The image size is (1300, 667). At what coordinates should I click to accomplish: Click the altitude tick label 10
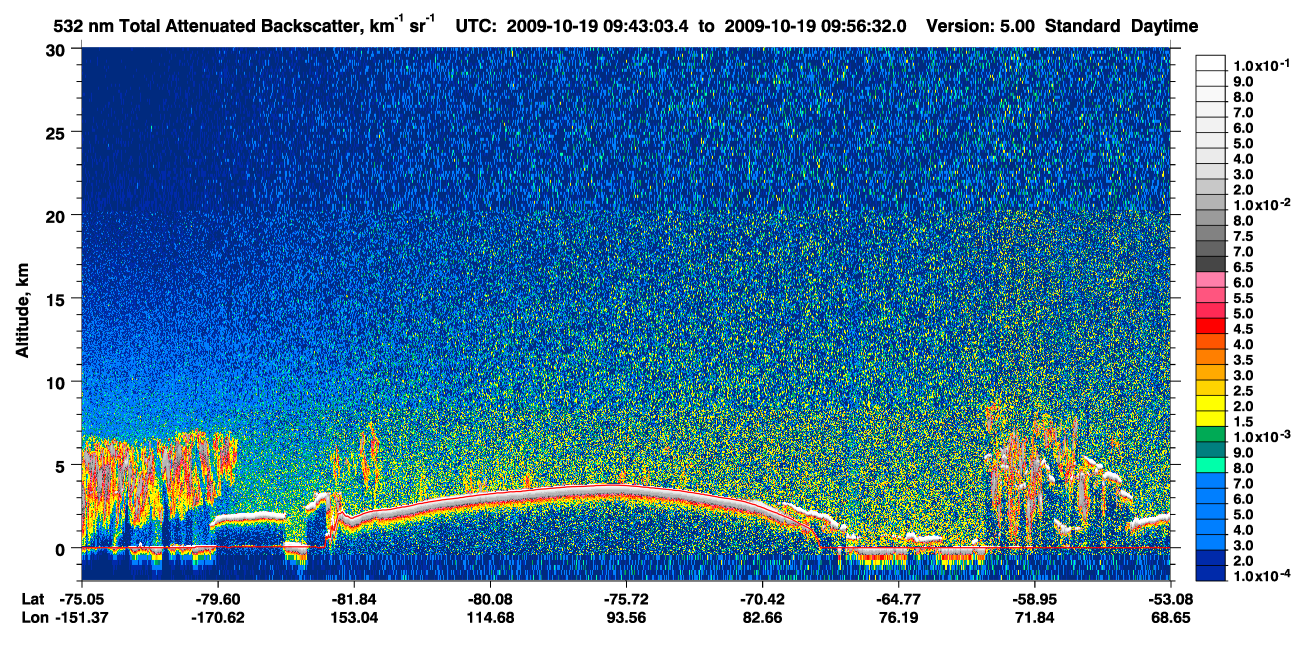tap(56, 382)
